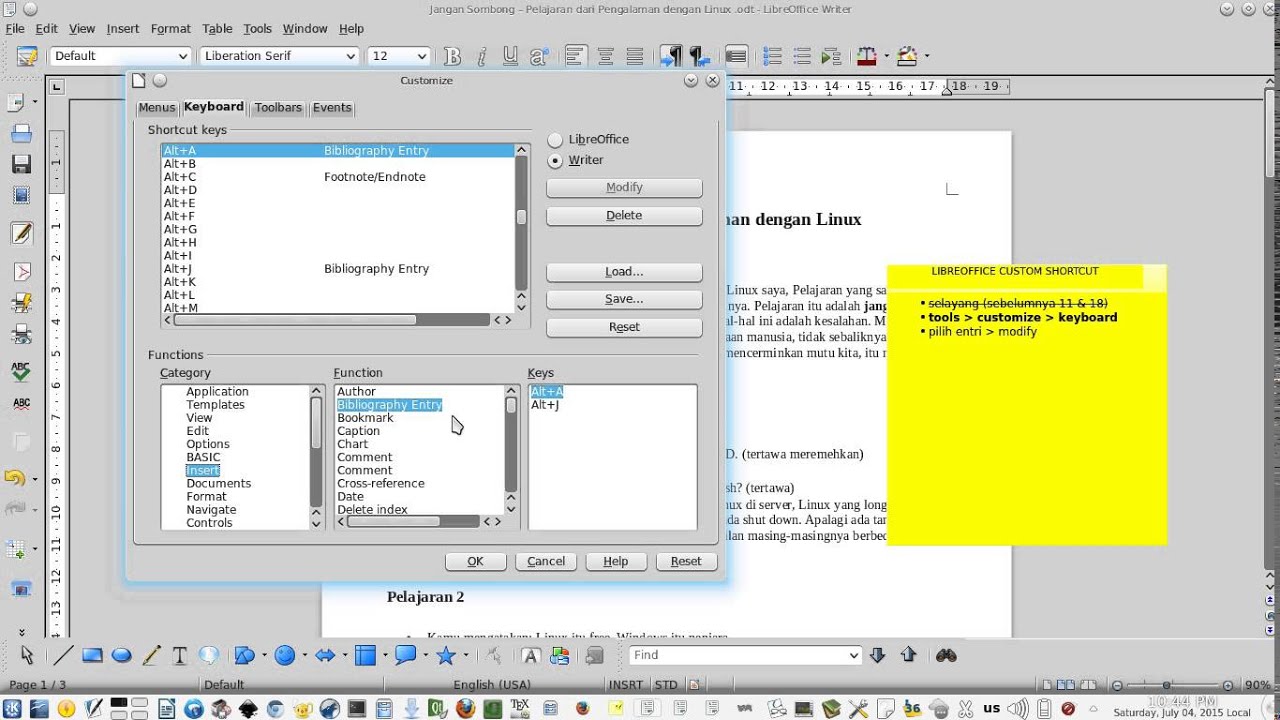1280x720 pixels.
Task: Click the save floppy disk icon
Action: pos(21,164)
